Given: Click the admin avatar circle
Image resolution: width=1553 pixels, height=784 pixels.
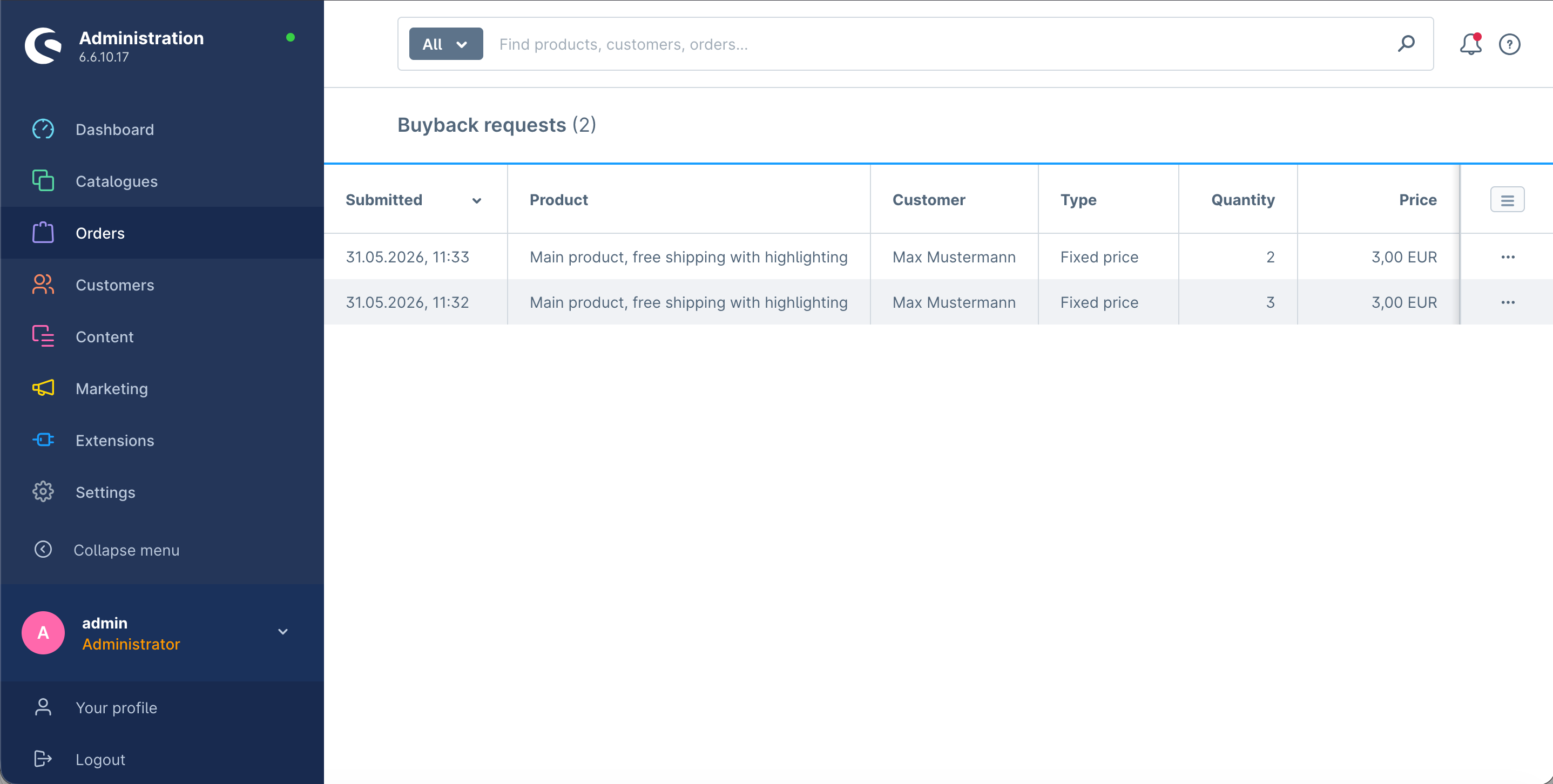Looking at the screenshot, I should tap(43, 633).
